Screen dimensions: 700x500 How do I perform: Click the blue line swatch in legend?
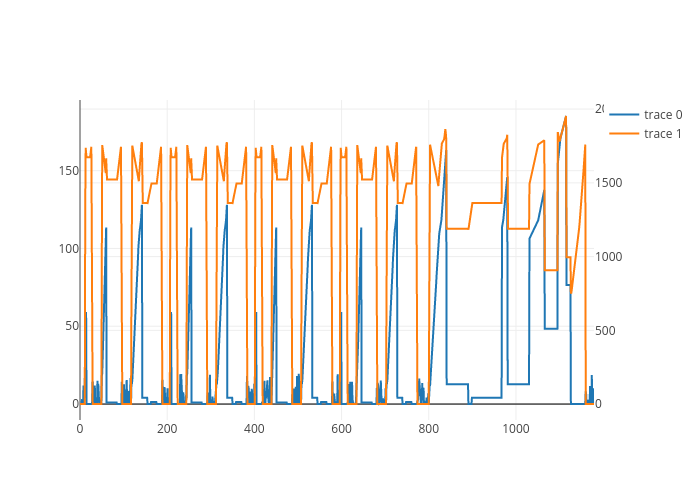(x=624, y=115)
